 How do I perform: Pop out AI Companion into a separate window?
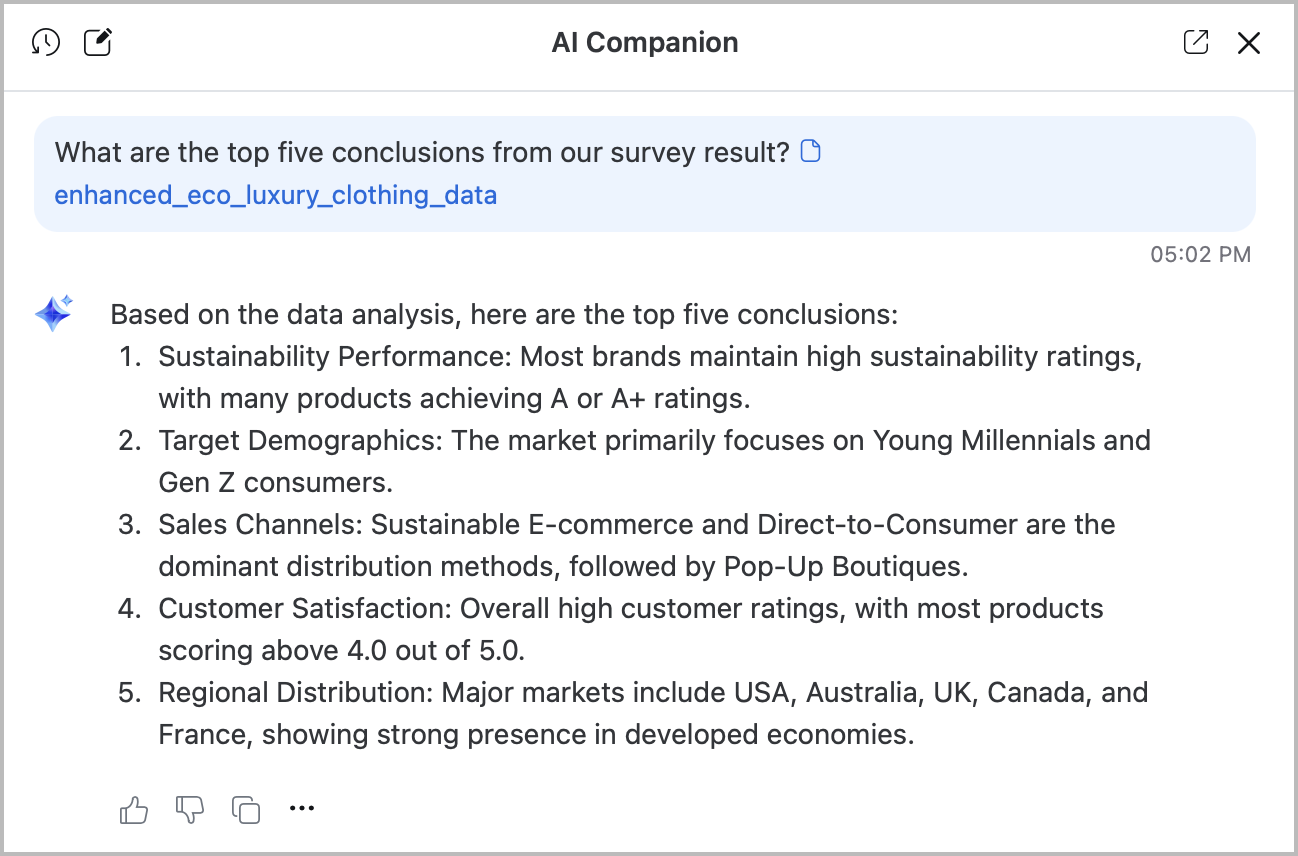click(x=1196, y=43)
